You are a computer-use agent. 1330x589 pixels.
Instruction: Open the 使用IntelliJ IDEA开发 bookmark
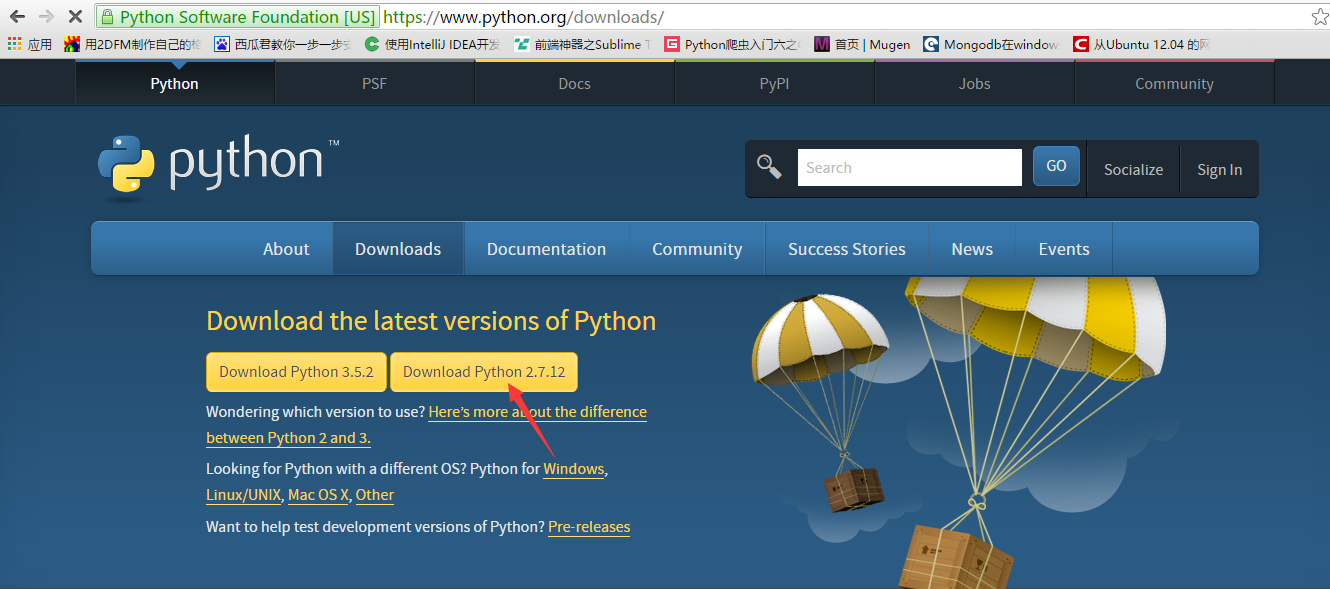(x=433, y=44)
